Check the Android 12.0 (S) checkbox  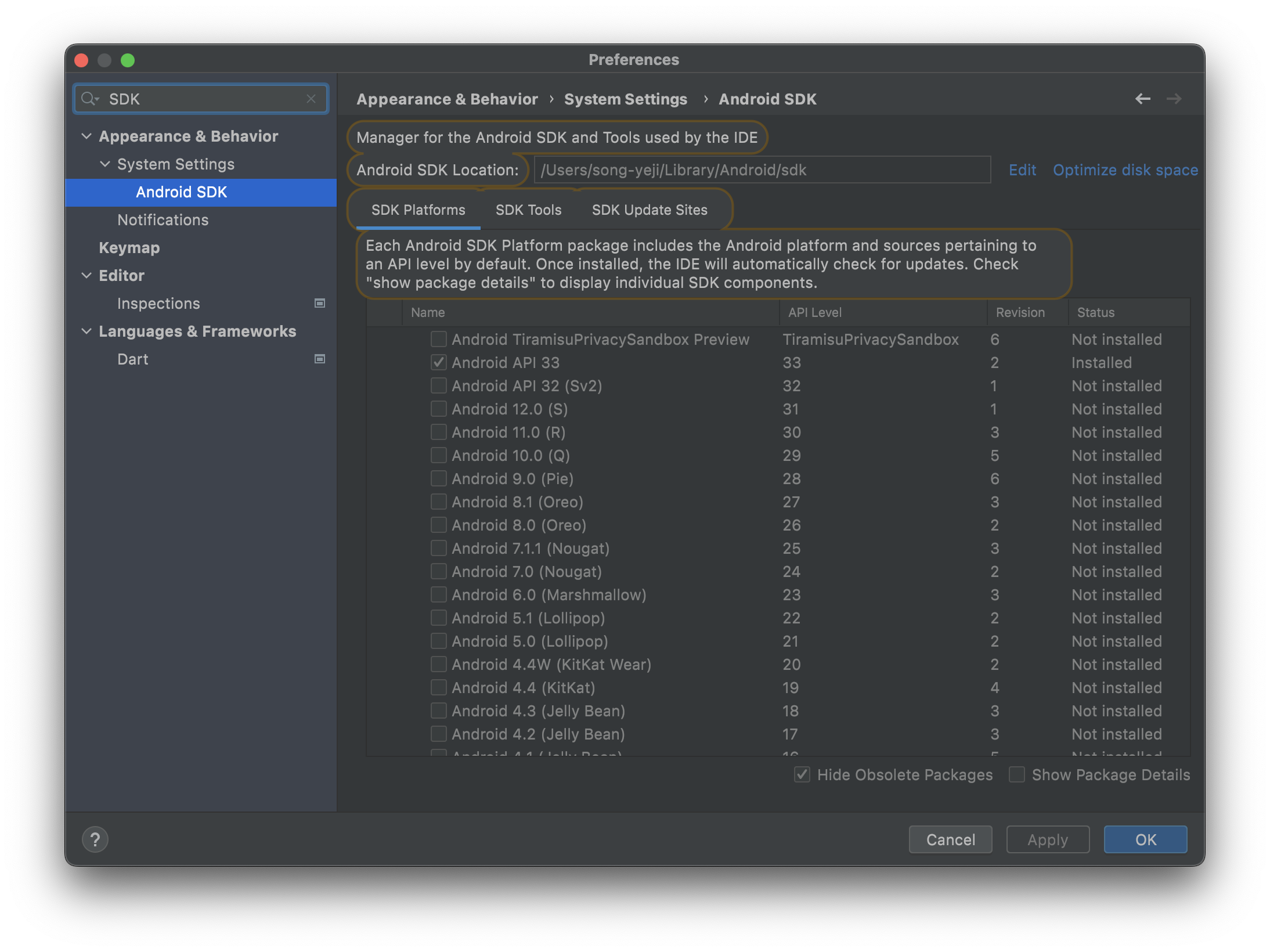(439, 409)
